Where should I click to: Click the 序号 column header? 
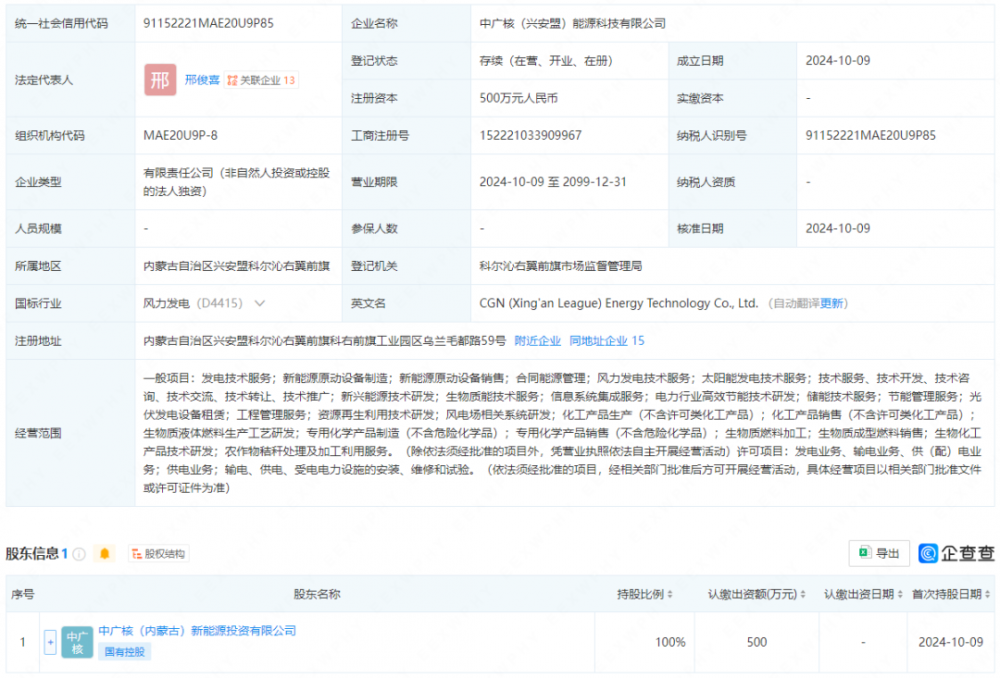(22, 594)
